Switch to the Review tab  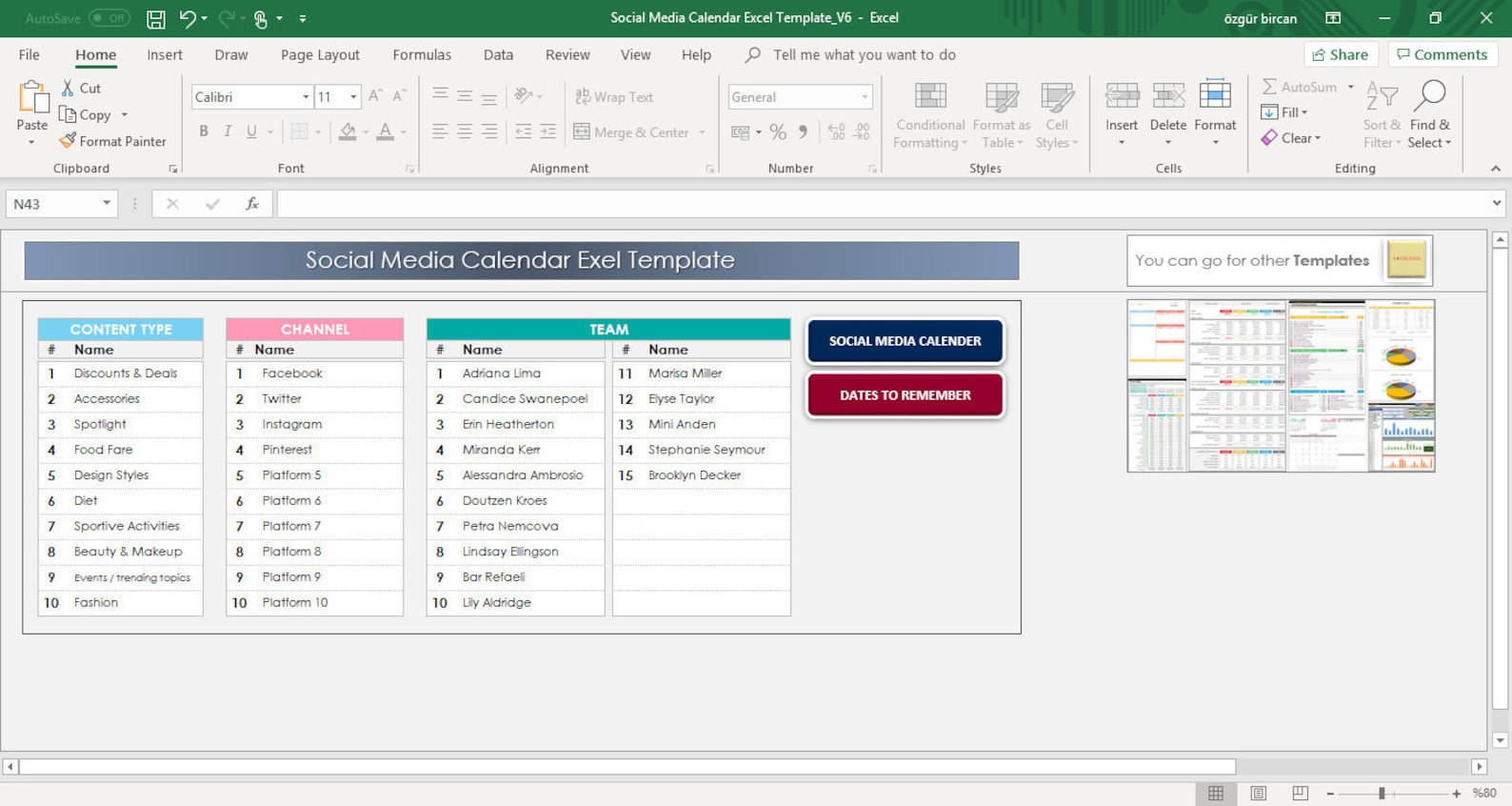[567, 55]
